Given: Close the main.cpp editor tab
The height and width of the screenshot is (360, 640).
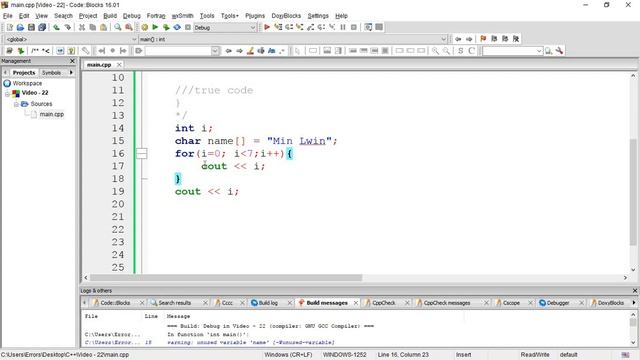Looking at the screenshot, I should (119, 65).
